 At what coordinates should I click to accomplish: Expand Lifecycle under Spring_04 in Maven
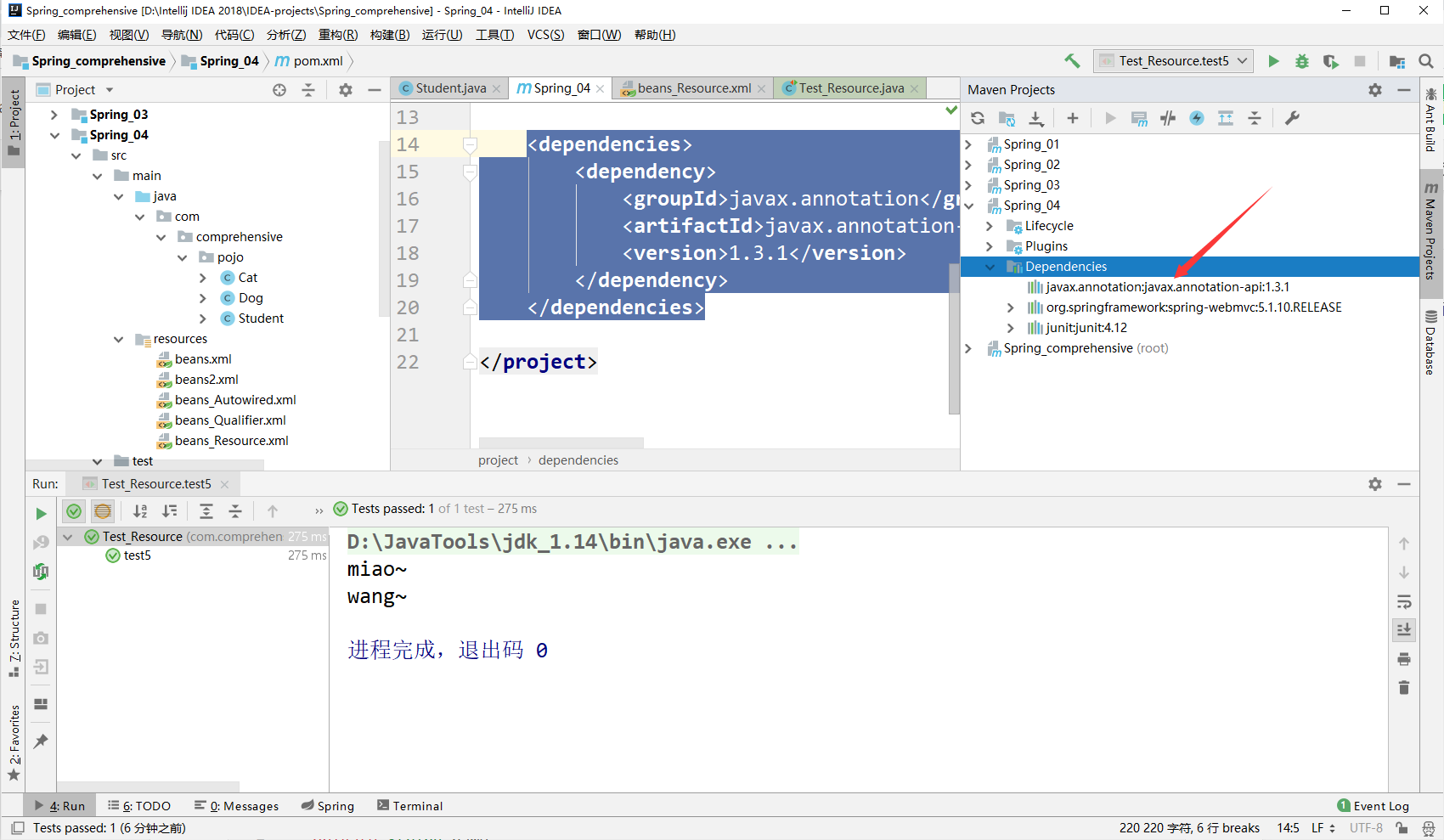pyautogui.click(x=990, y=226)
